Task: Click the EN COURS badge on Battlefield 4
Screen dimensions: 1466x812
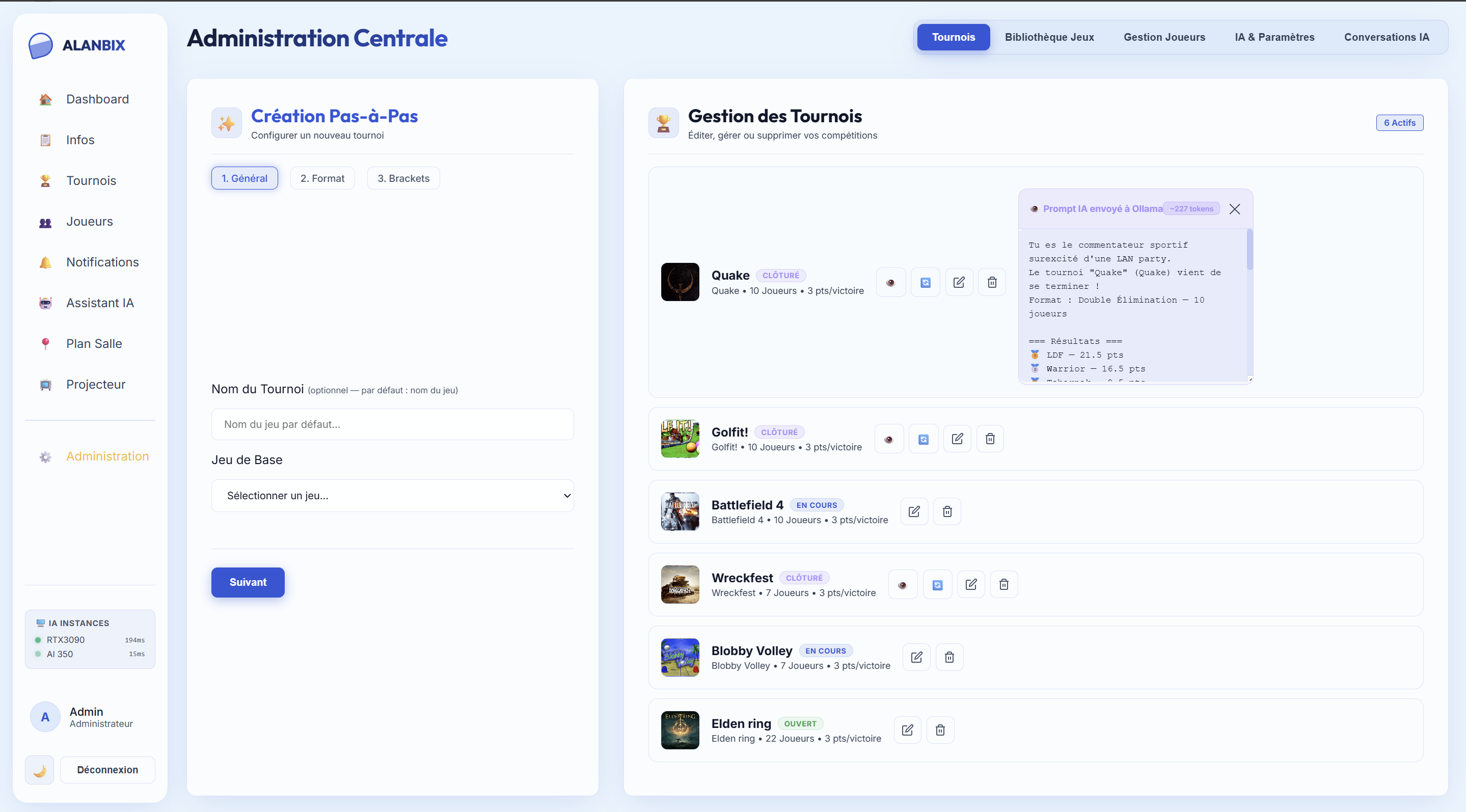Action: point(816,505)
